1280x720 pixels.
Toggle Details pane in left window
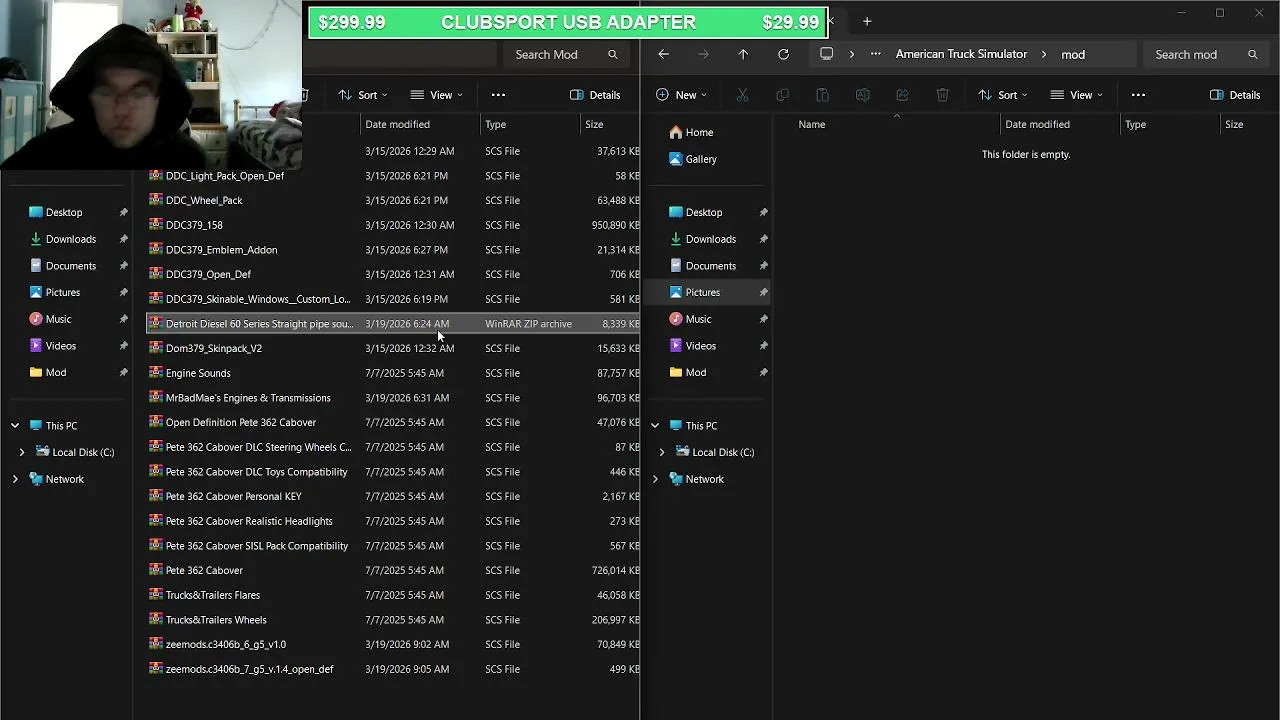(x=595, y=95)
